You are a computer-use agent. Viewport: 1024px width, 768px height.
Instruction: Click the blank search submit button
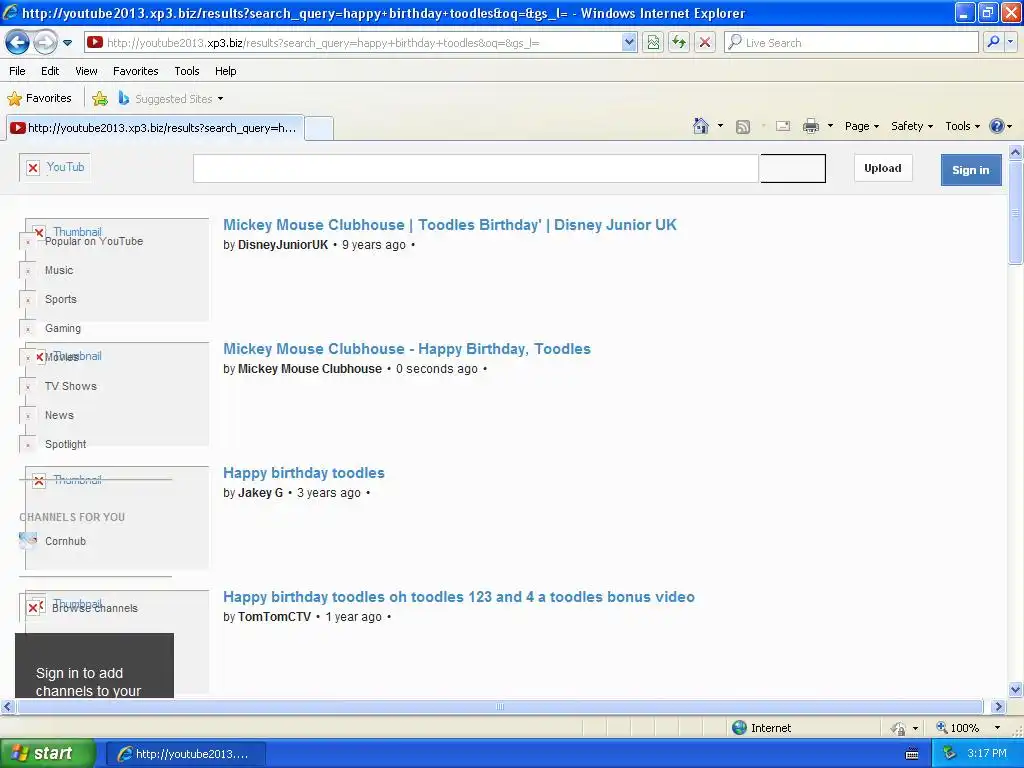pos(793,168)
